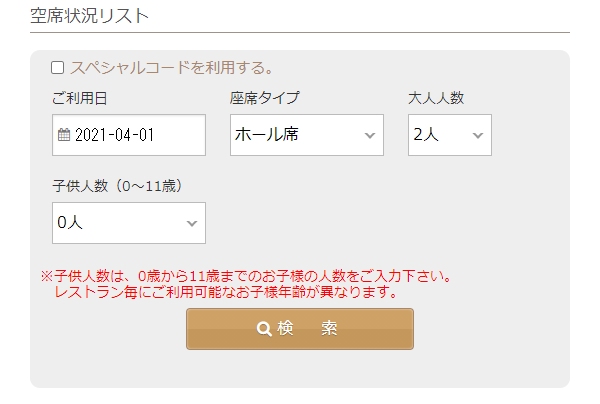Click the スペシャルコードを利用する。 label text

[x=172, y=68]
